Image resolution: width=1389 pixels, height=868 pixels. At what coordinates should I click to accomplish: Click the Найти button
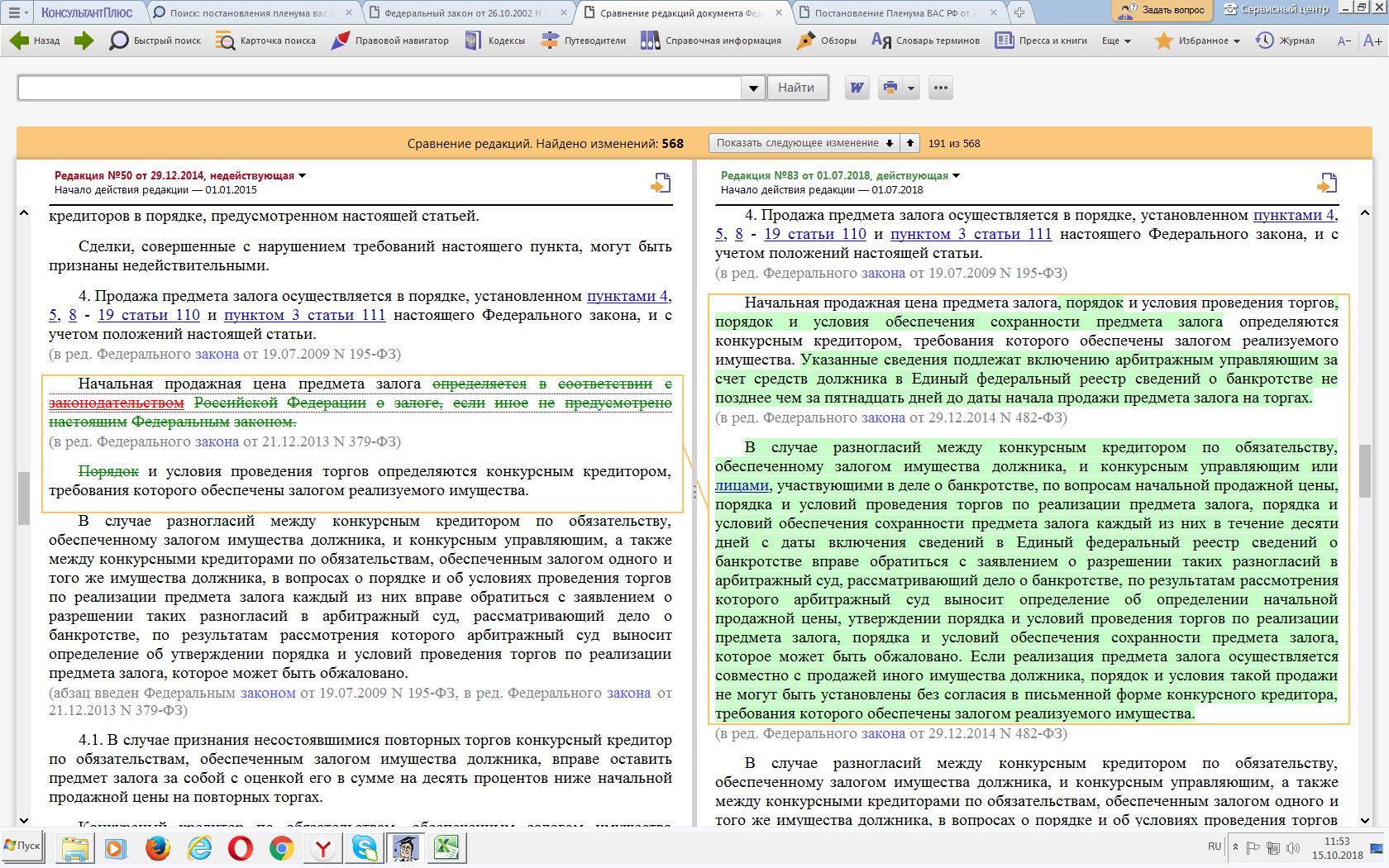796,88
